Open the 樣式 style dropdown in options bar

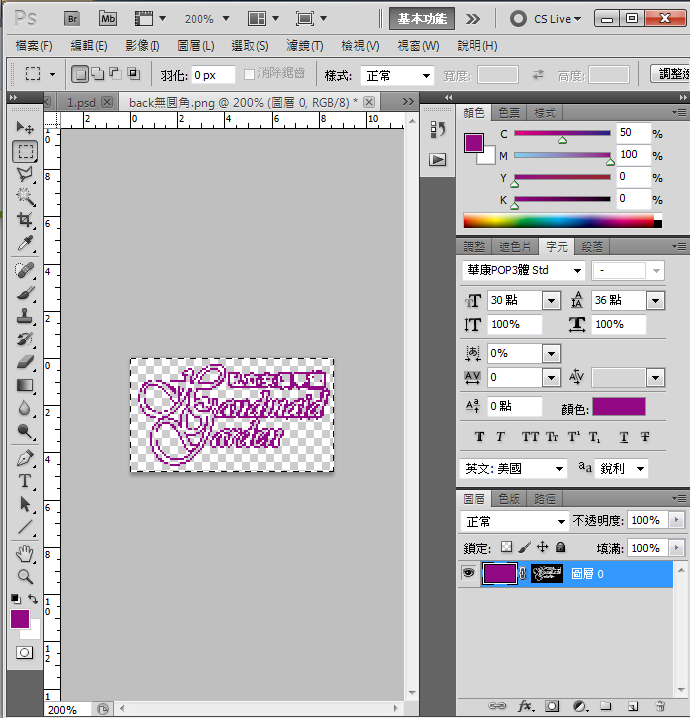tap(397, 75)
